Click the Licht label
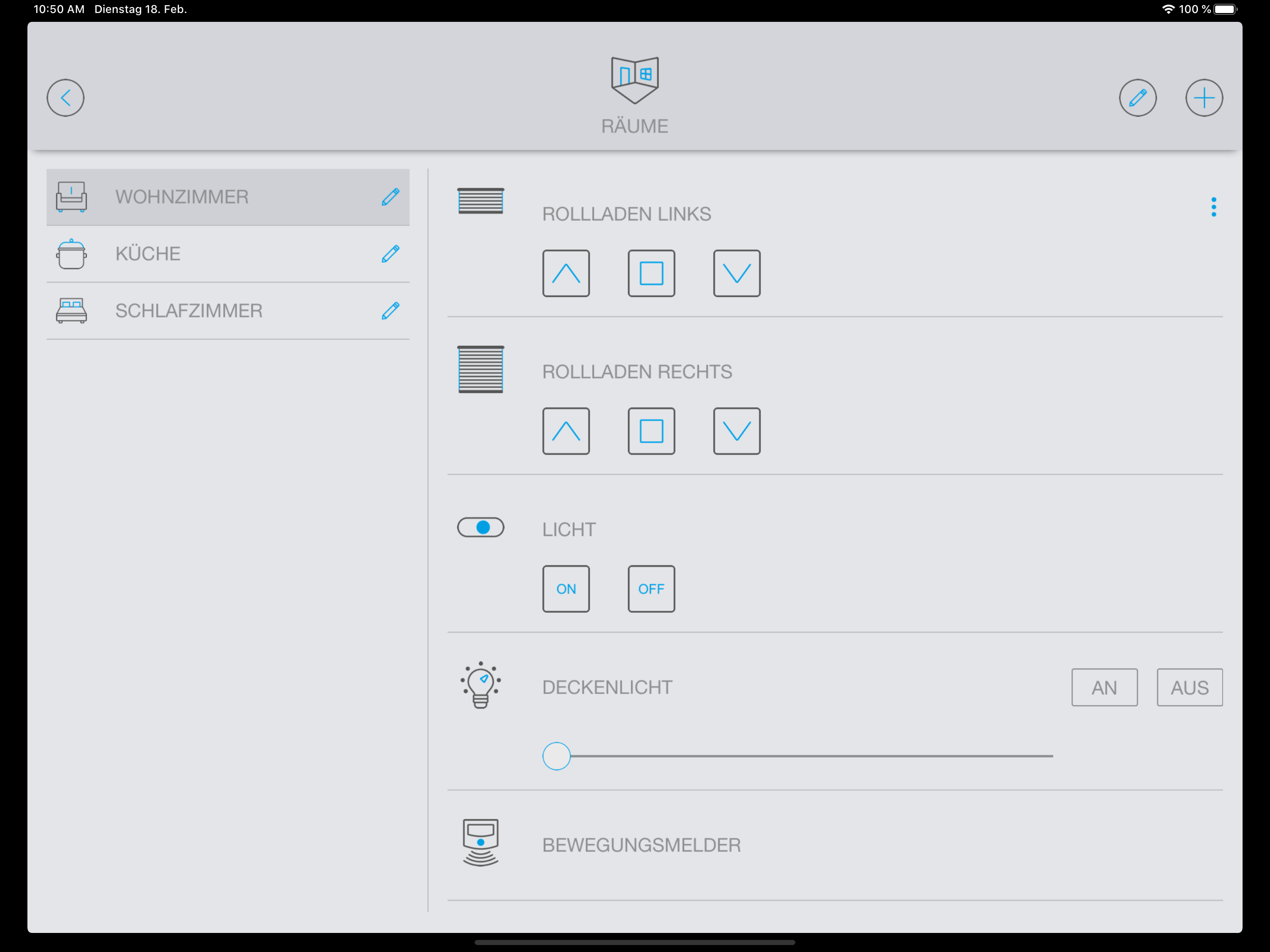 569,529
